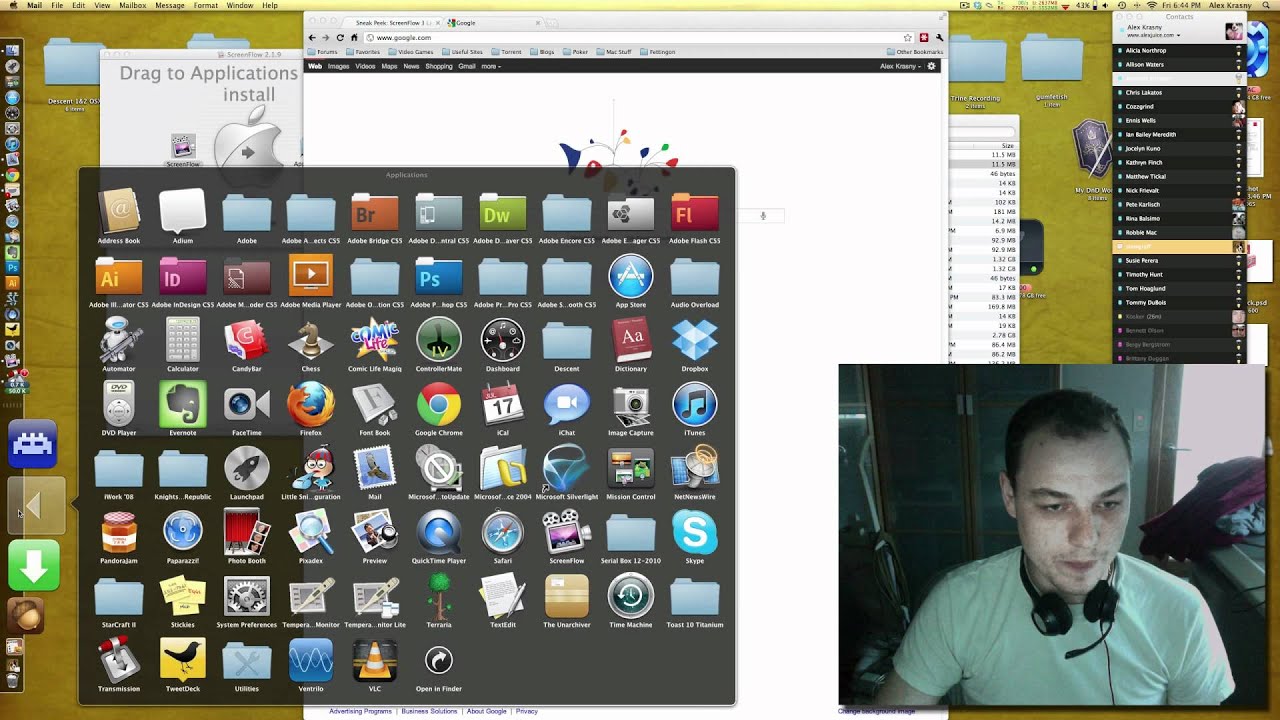This screenshot has width=1280, height=720.
Task: Open TweetDeck
Action: pos(183,661)
